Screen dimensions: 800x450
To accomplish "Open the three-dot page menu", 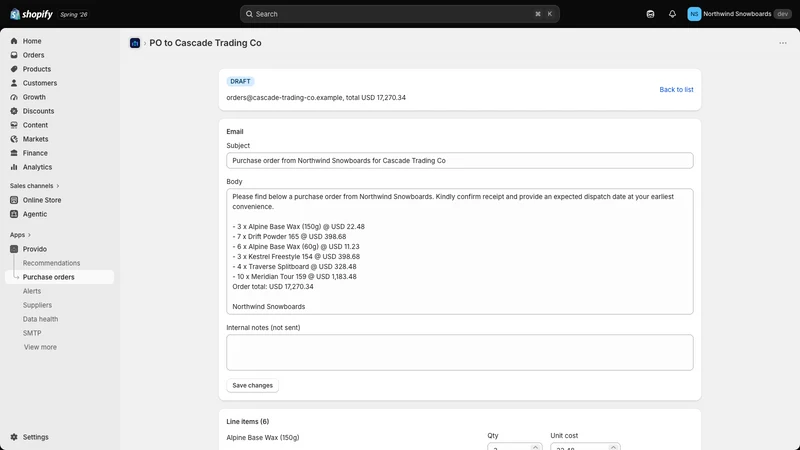I will (x=783, y=43).
